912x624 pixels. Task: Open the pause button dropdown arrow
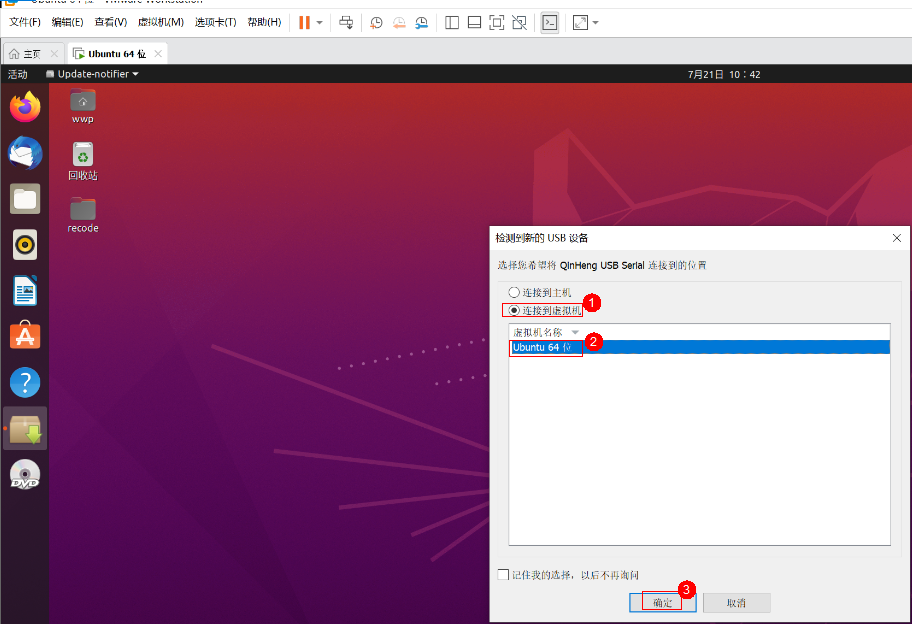pyautogui.click(x=320, y=22)
